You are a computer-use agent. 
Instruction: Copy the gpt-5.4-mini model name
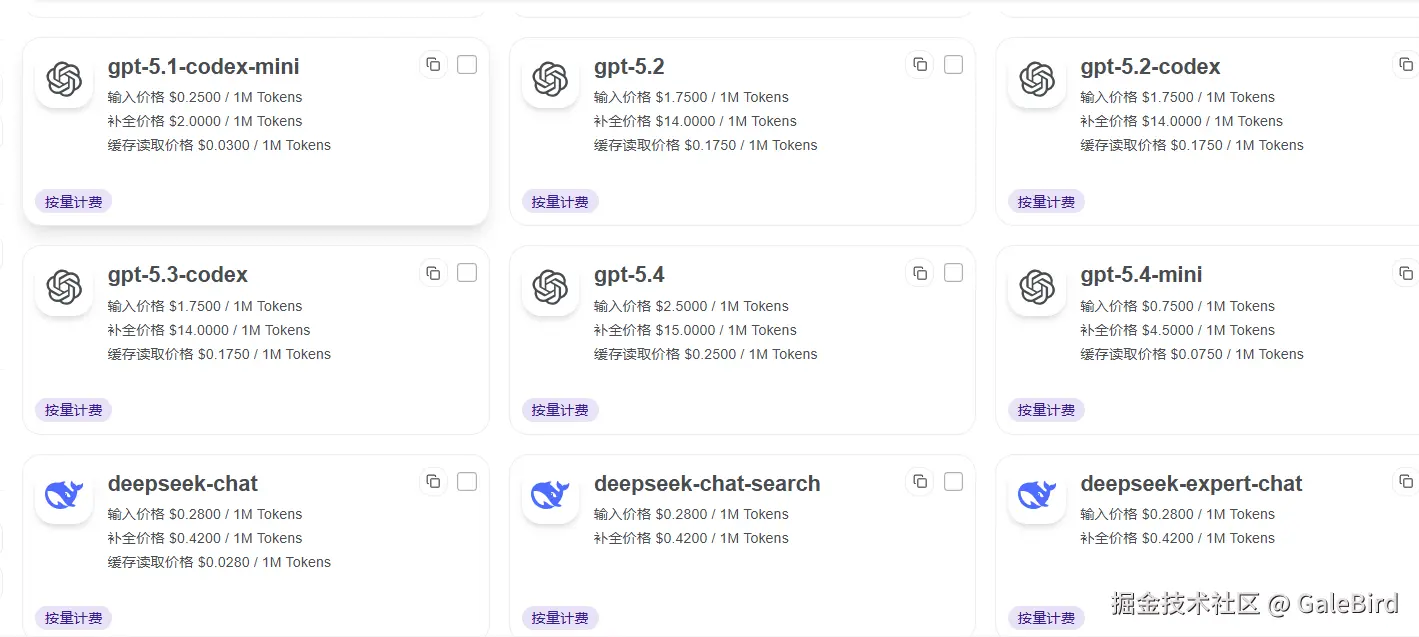click(1406, 273)
